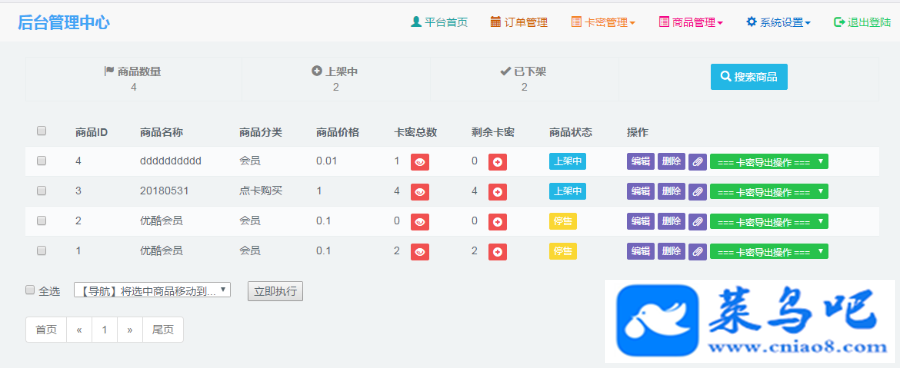Select checkbox for product ID 4
This screenshot has height=368, width=900.
coord(41,161)
